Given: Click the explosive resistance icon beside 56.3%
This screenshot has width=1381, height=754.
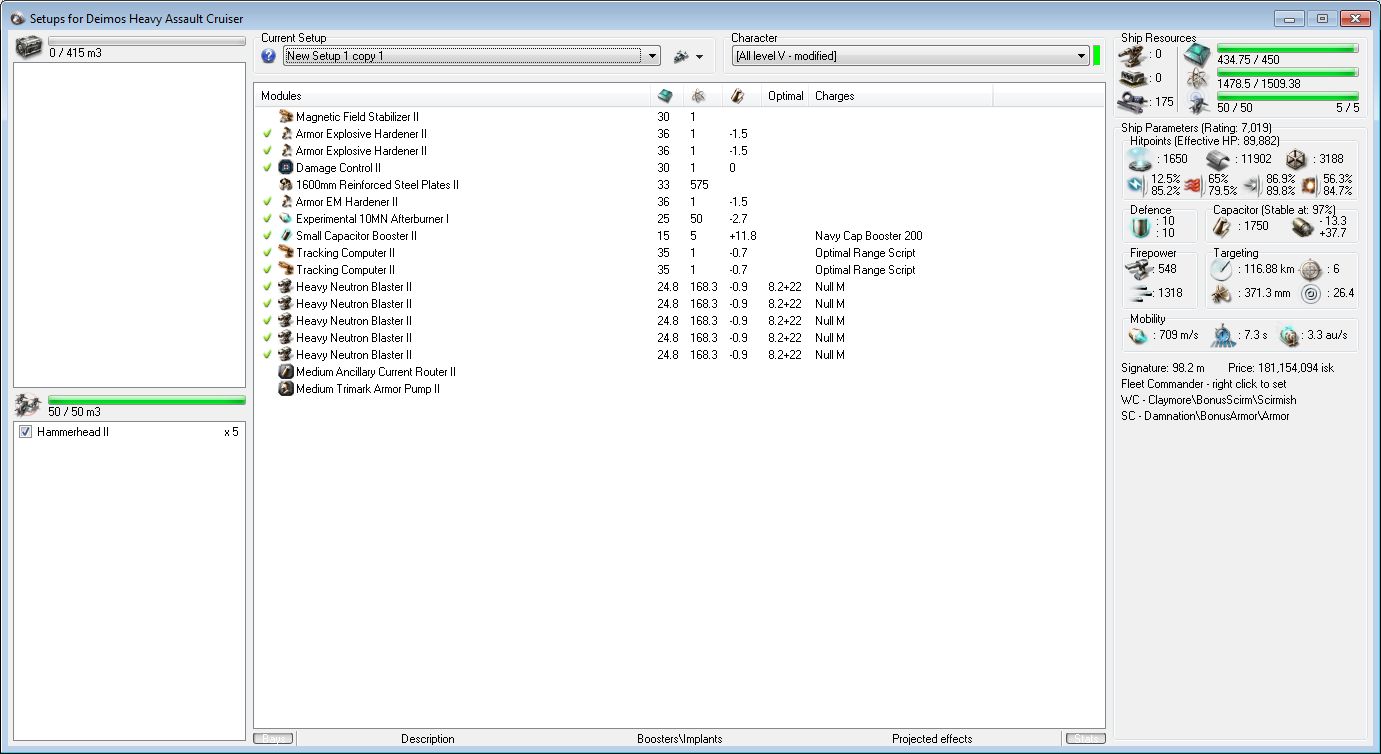Looking at the screenshot, I should pyautogui.click(x=1310, y=184).
